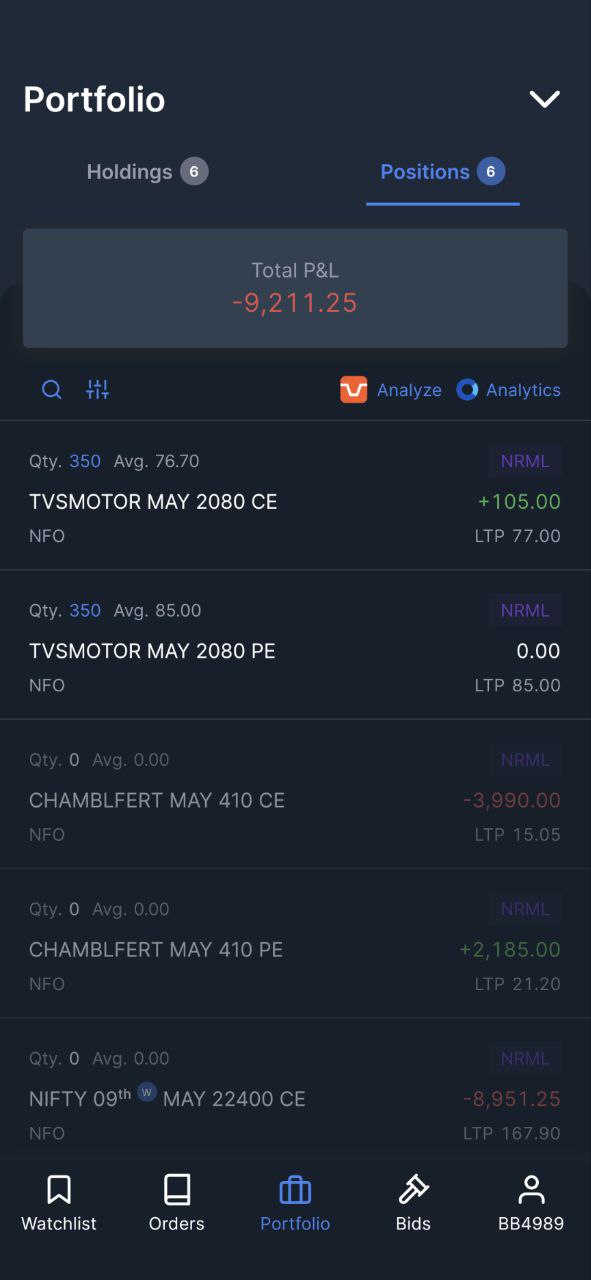Viewport: 591px width, 1280px height.
Task: Open the filter sliders icon
Action: tap(98, 390)
